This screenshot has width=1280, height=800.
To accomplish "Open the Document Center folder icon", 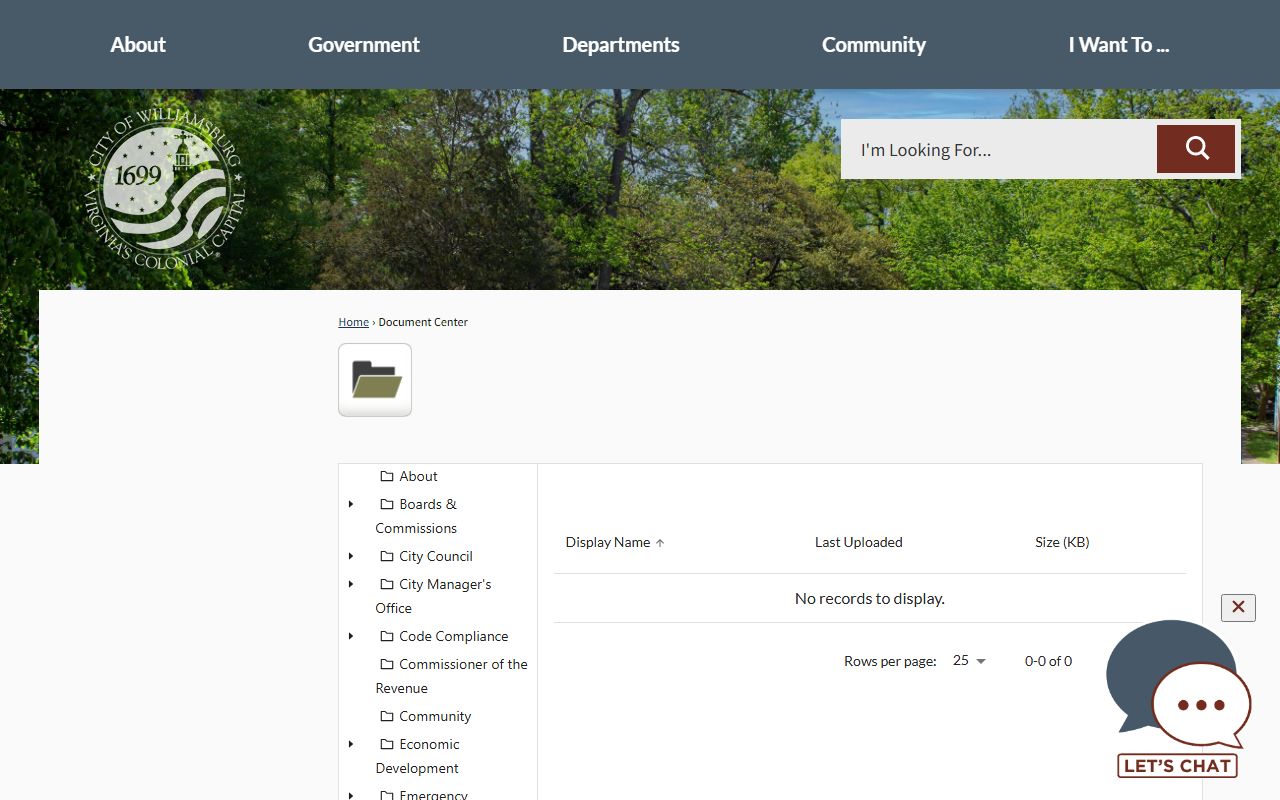I will [x=375, y=380].
